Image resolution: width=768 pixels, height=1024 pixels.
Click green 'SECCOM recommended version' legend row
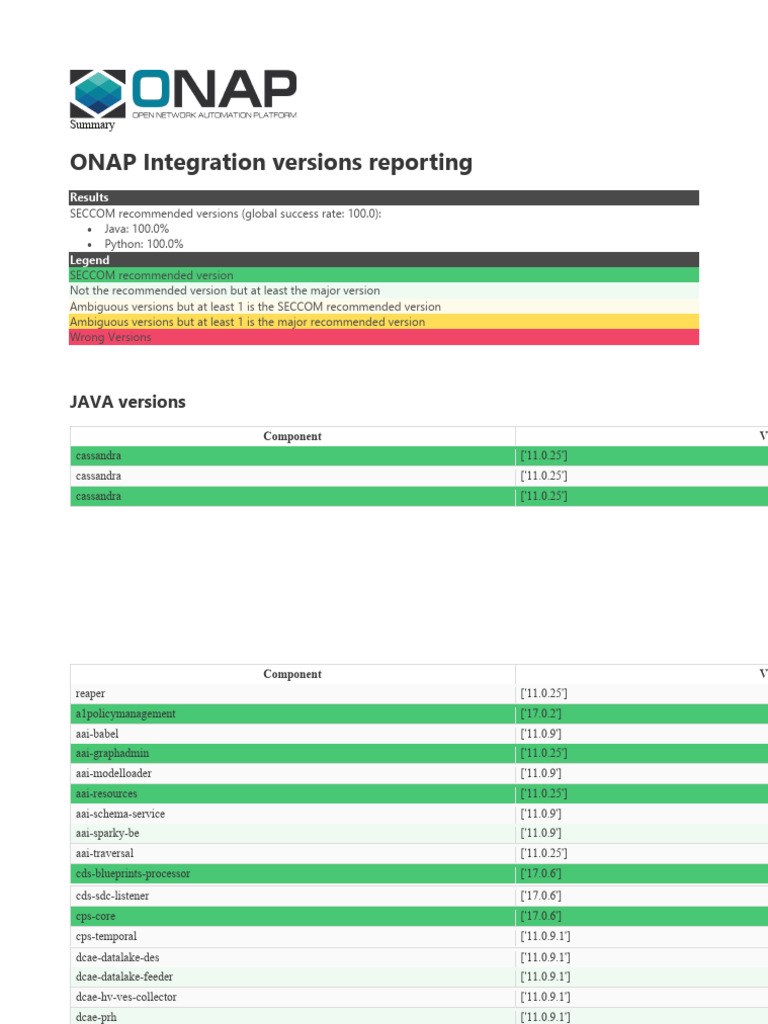[x=384, y=275]
